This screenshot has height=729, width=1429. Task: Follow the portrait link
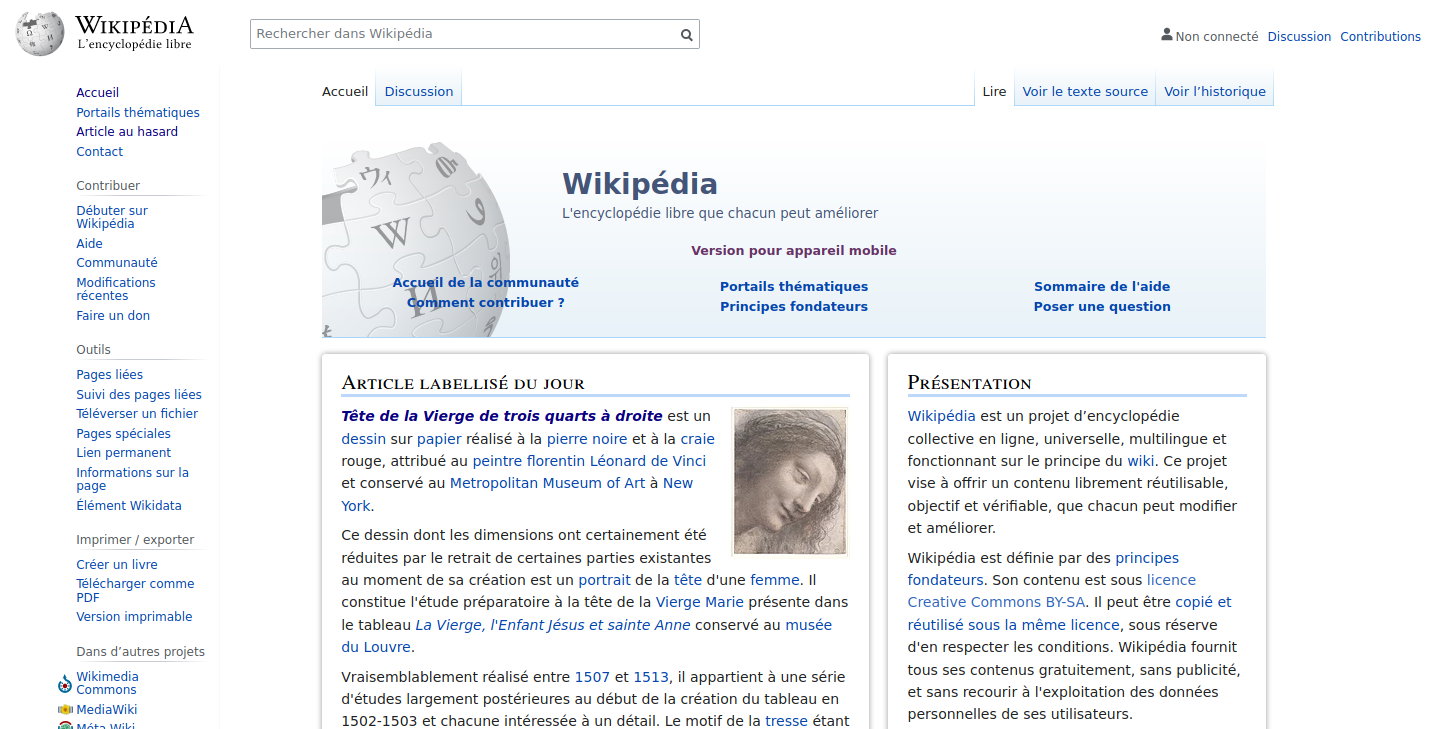pos(604,580)
